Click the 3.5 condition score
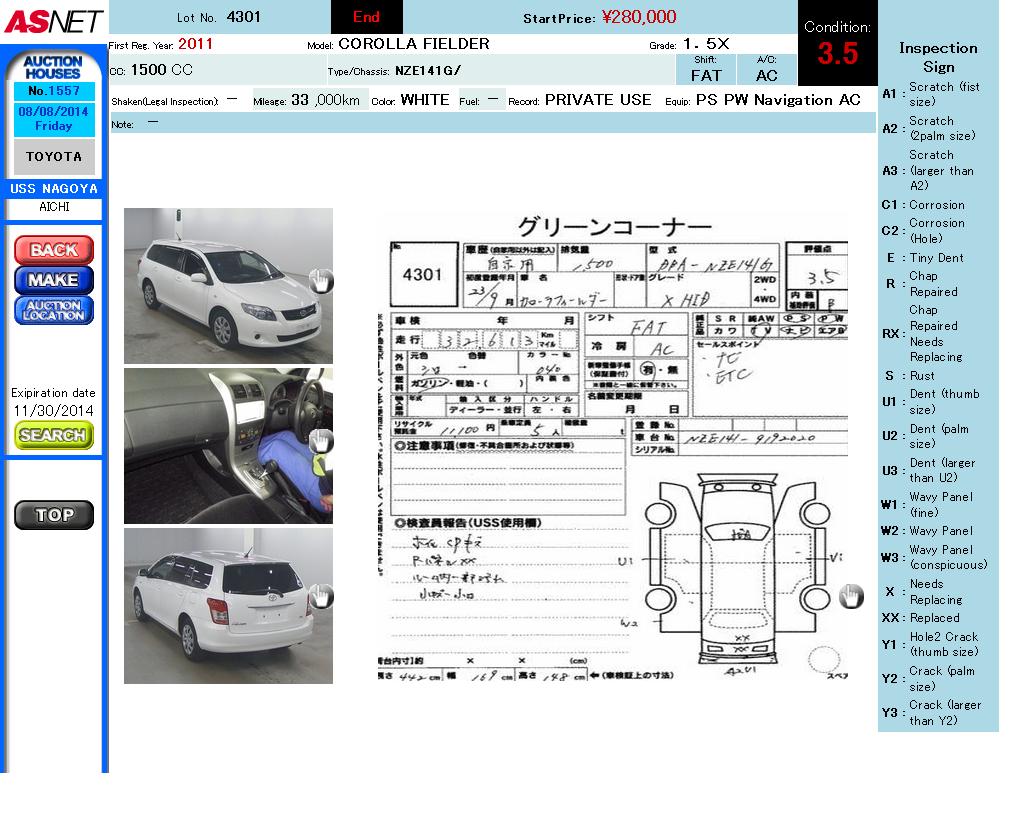The image size is (1030, 813). click(x=837, y=54)
